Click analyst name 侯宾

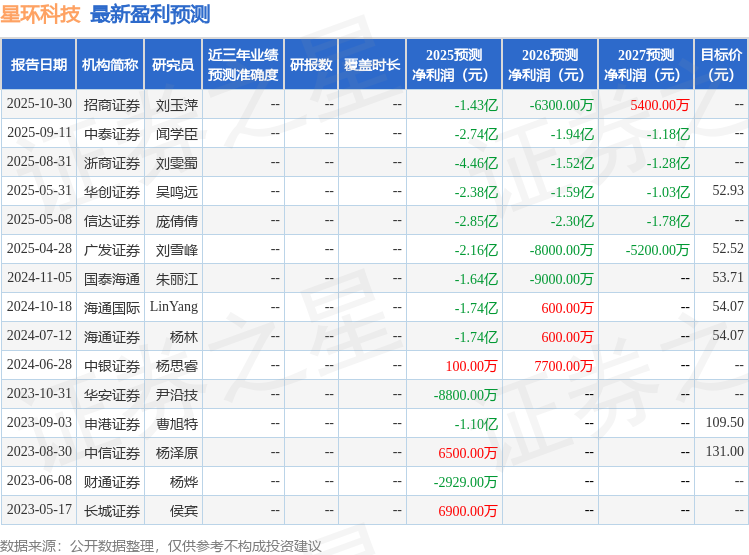pos(184,511)
